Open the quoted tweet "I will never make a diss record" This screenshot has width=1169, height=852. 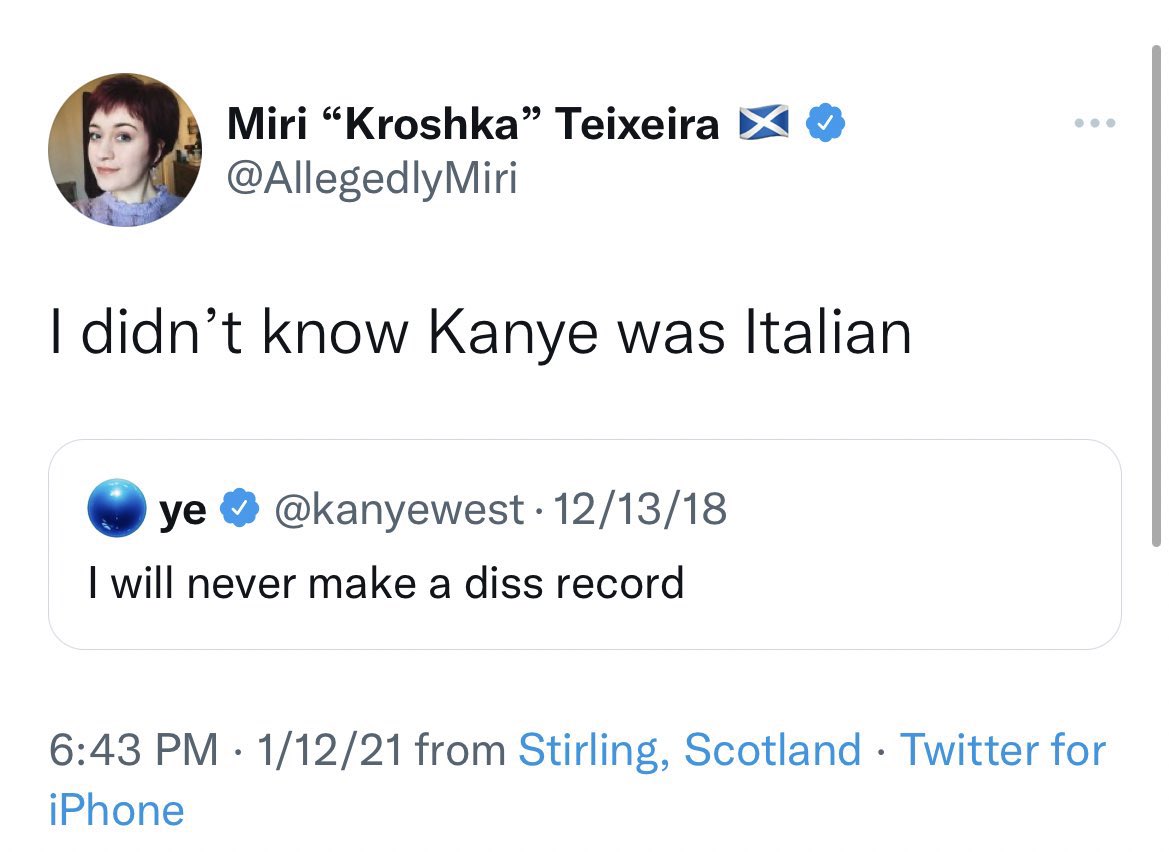point(386,583)
